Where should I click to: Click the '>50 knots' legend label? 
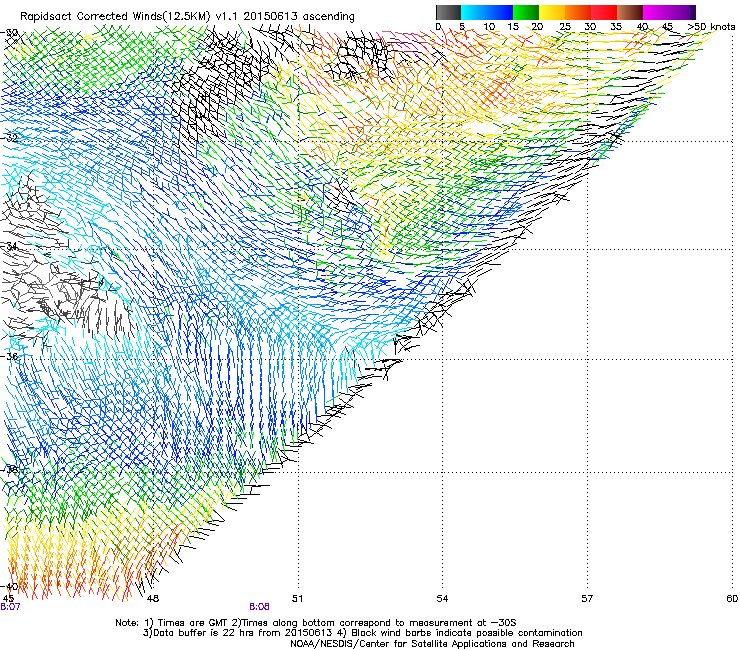click(711, 27)
